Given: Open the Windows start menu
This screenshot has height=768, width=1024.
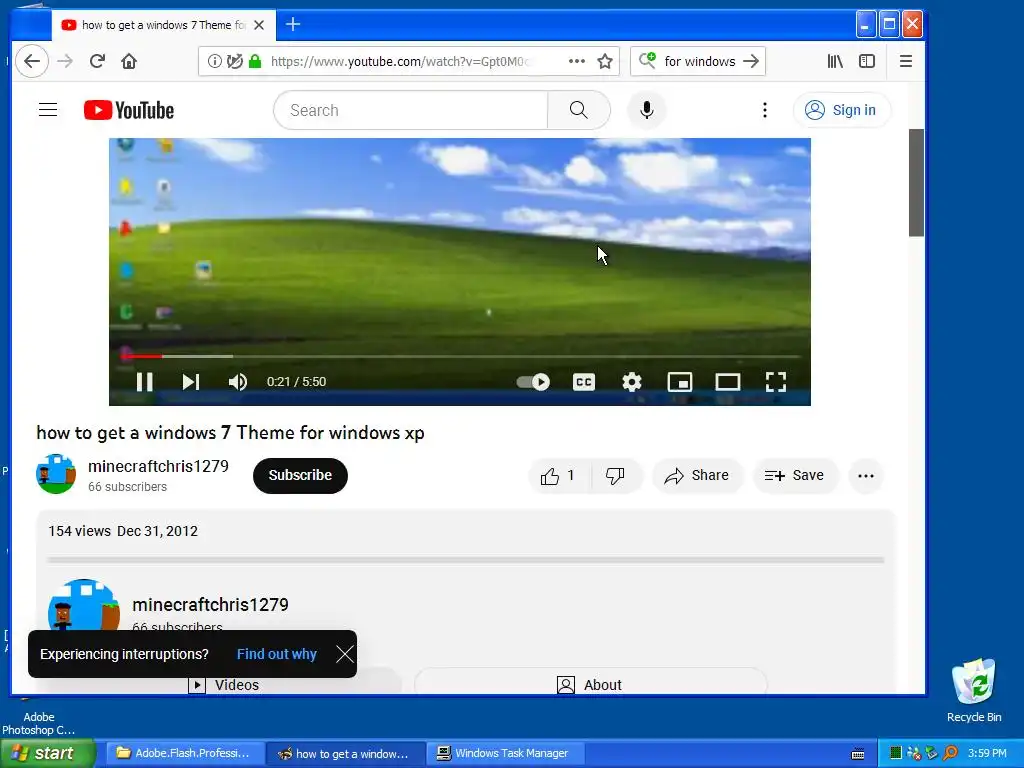Looking at the screenshot, I should tap(48, 753).
